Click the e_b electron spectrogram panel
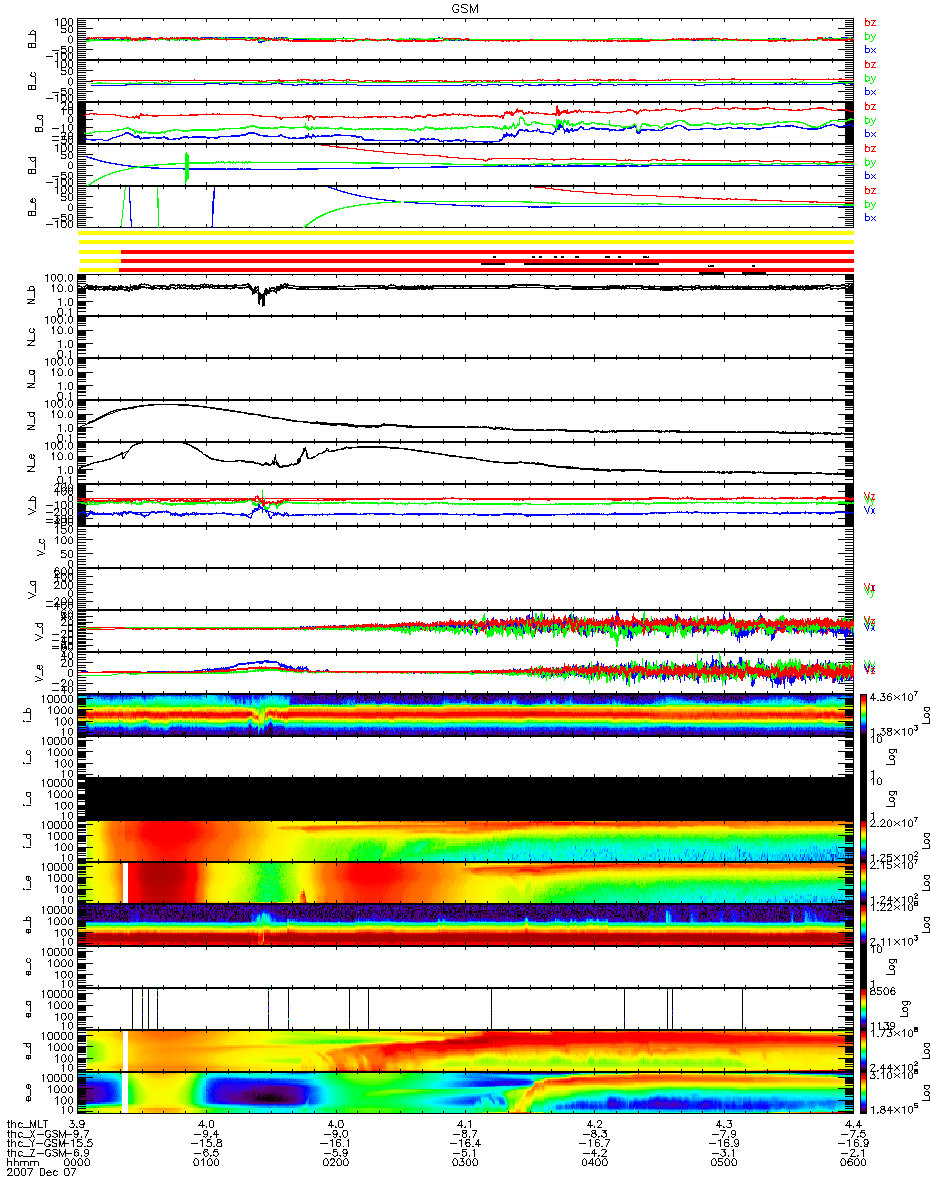Viewport: 930px width, 1200px height. click(x=465, y=925)
